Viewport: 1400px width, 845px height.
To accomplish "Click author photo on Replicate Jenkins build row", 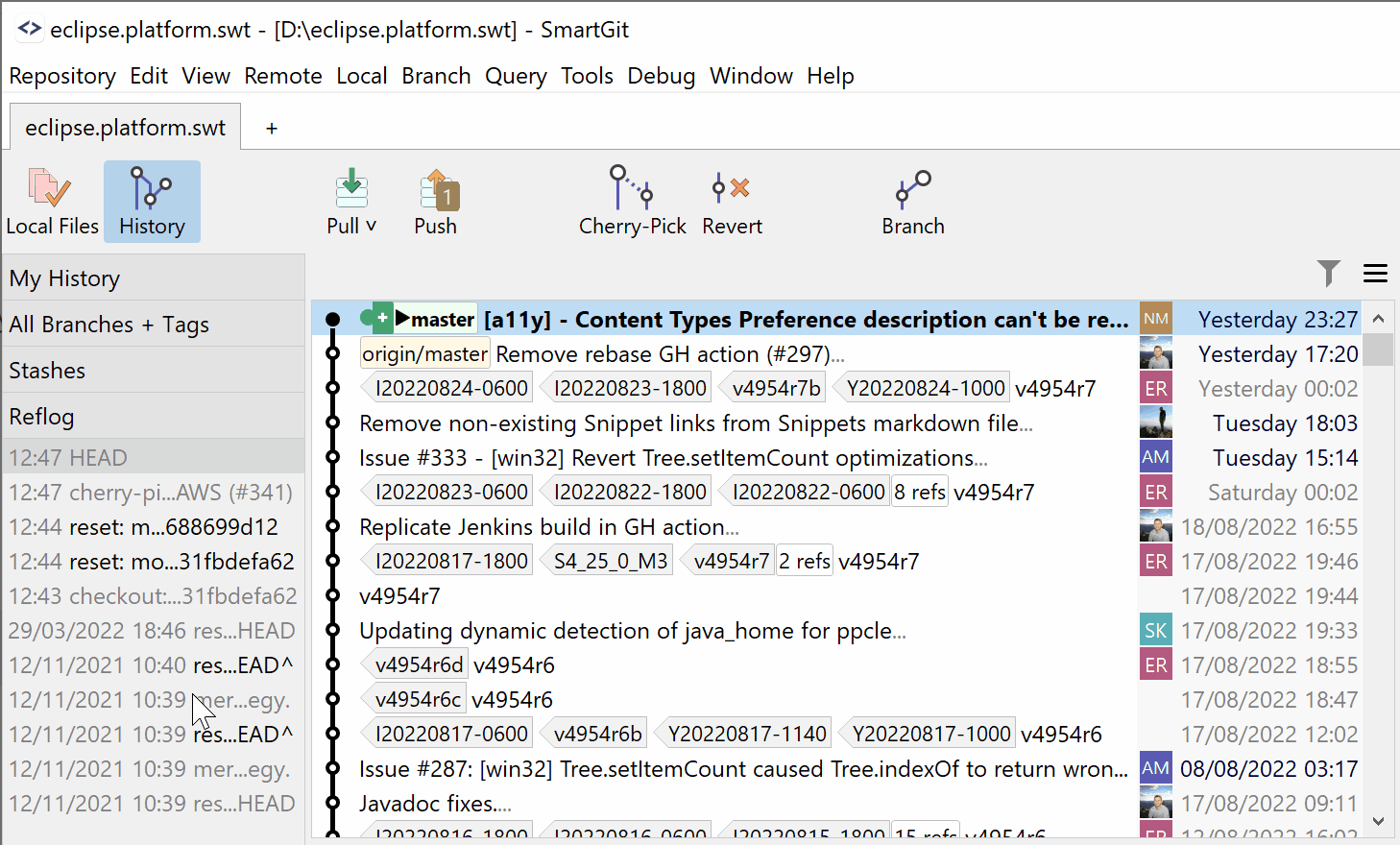I will (x=1156, y=526).
